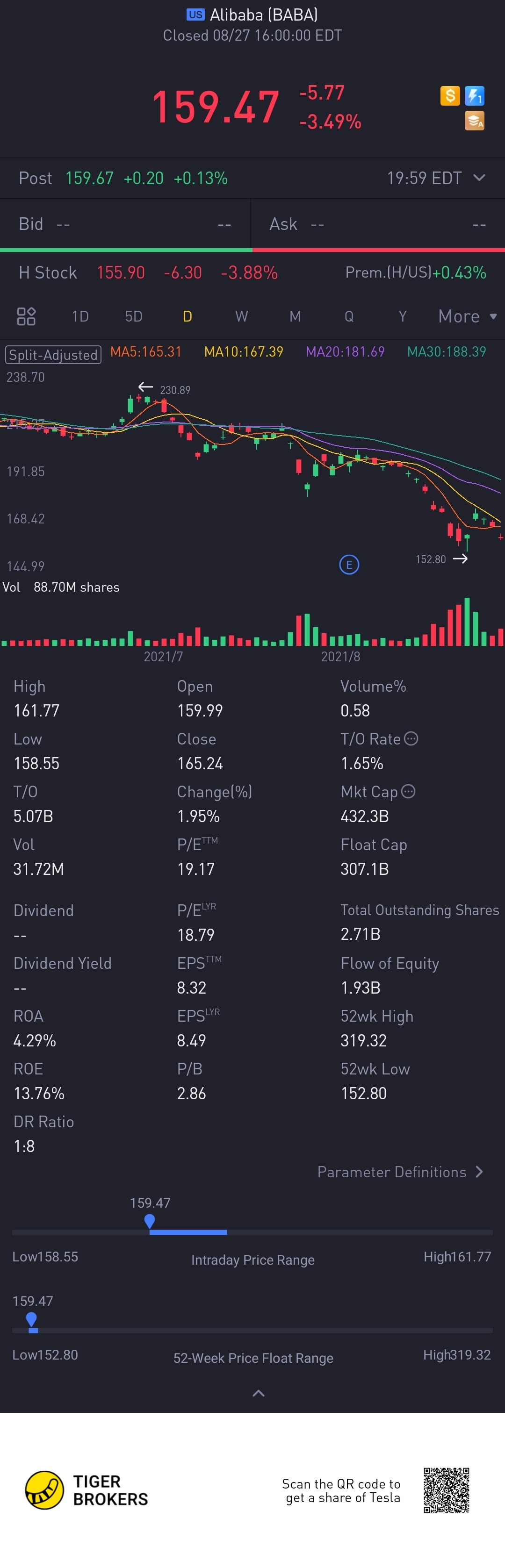
Task: Collapse the stock details panel
Action: (x=258, y=1393)
